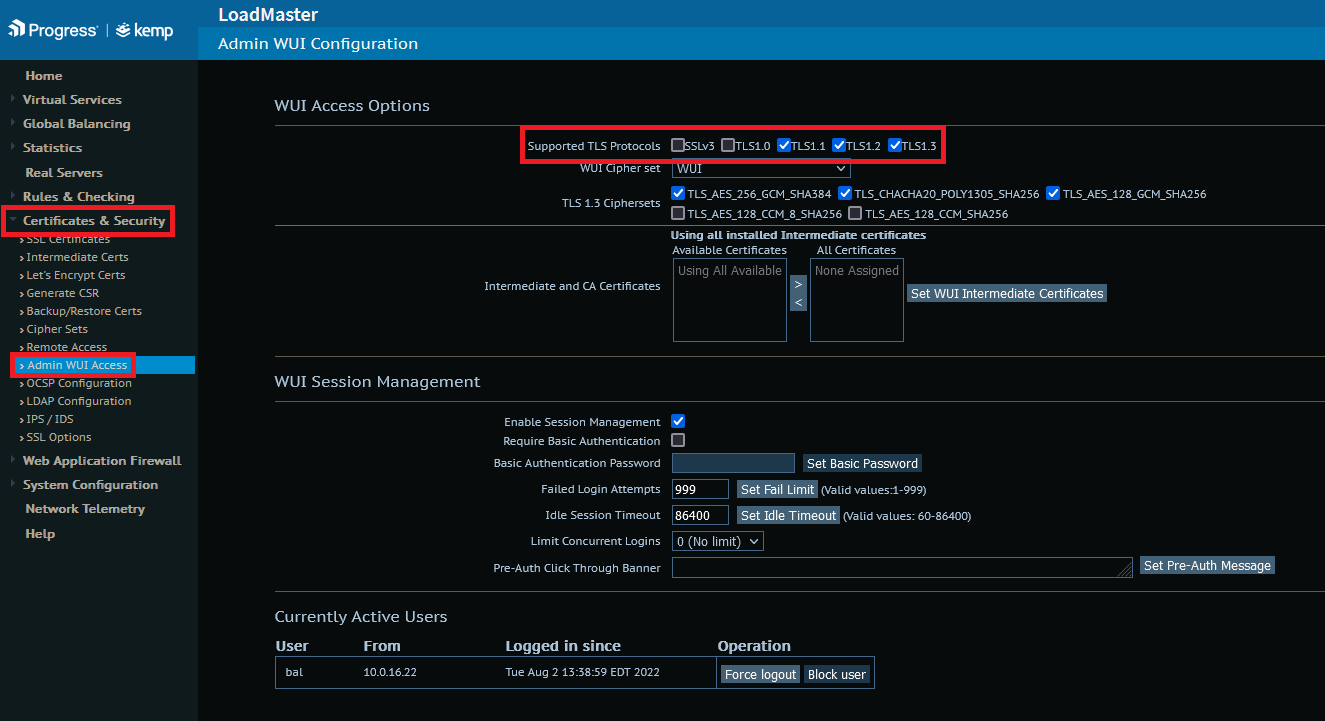Expand System Configuration menu
1325x721 pixels.
pos(90,485)
